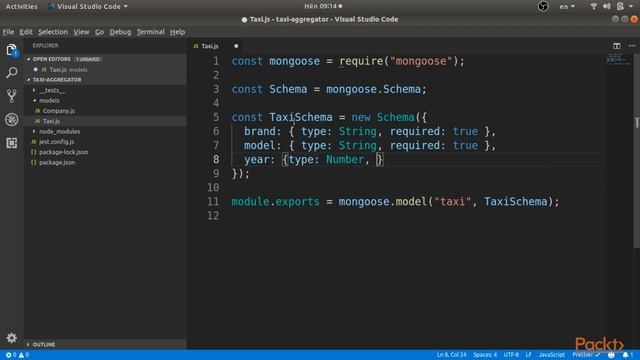Open the Selection menu

tap(53, 32)
